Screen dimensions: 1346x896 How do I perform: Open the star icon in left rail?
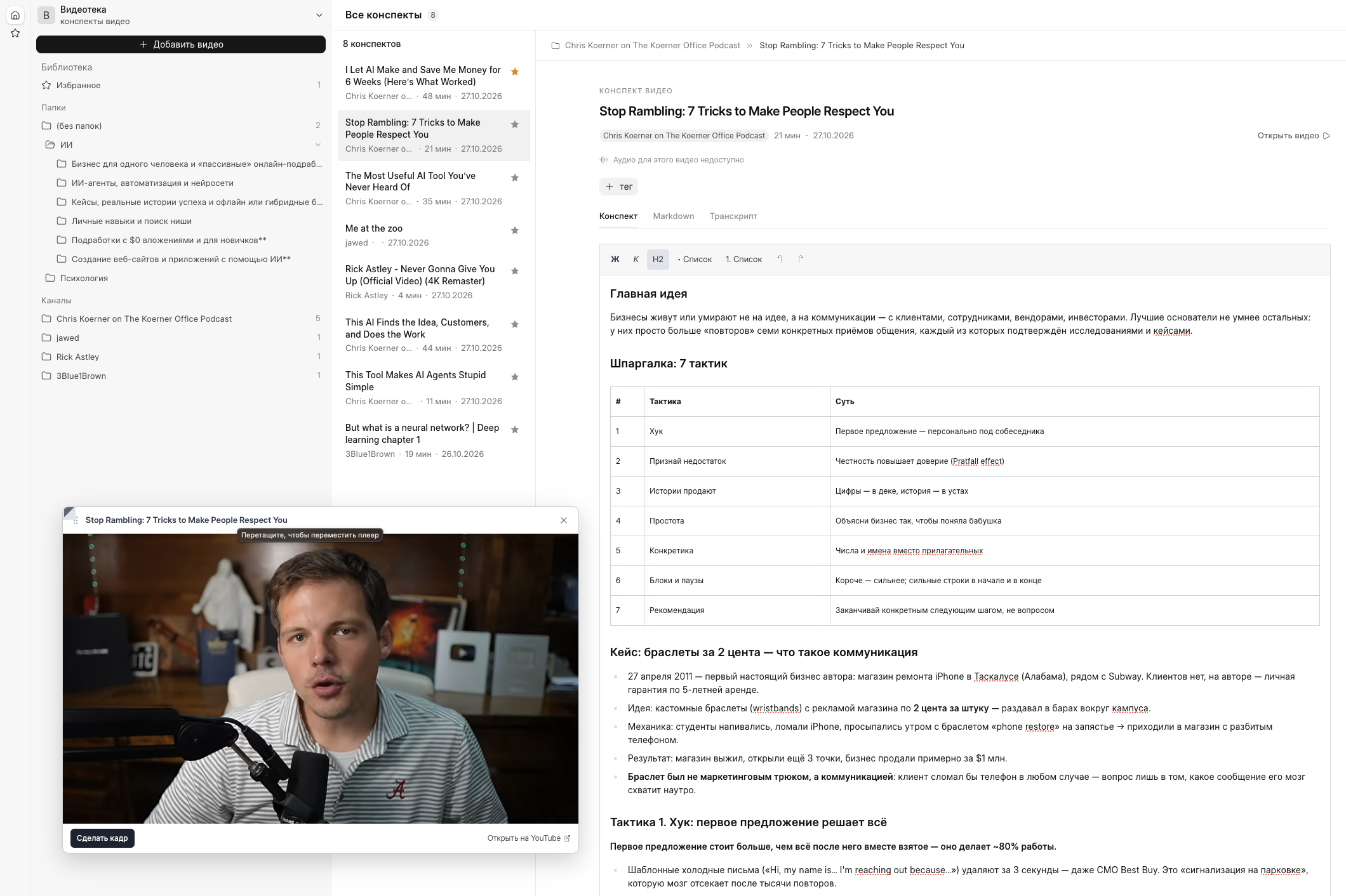coord(15,33)
